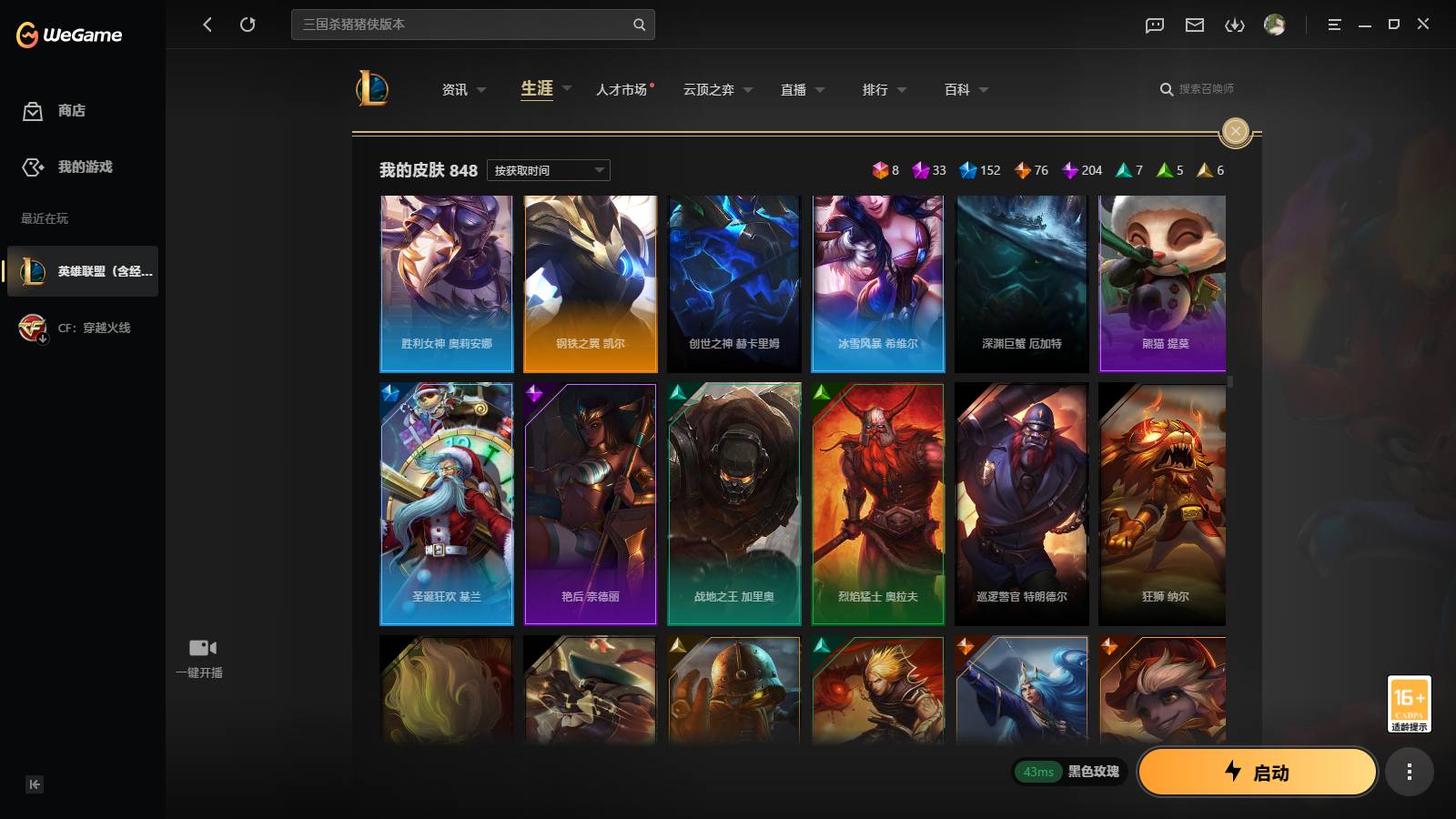Select the orange gem rarity filter 76
1456x819 pixels.
pyautogui.click(x=1031, y=170)
